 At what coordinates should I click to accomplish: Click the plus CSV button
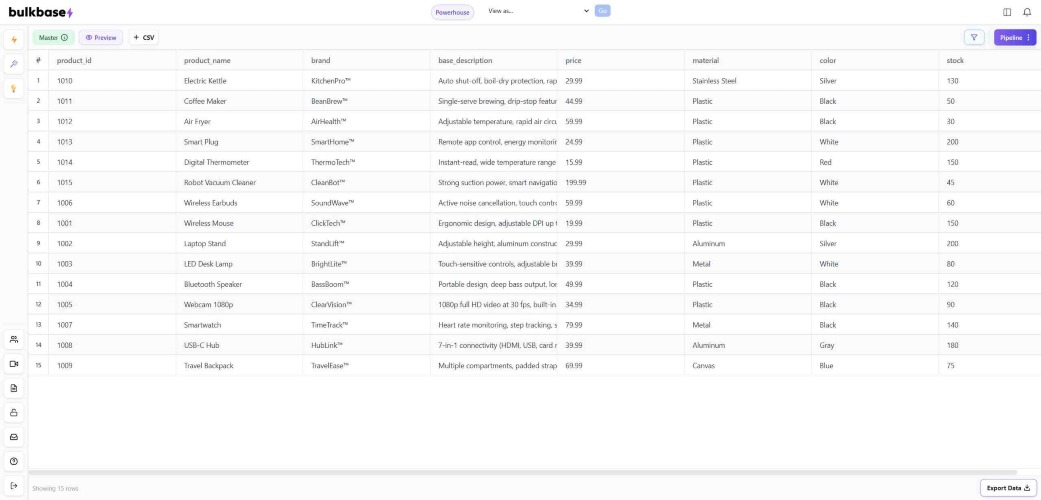pos(144,38)
